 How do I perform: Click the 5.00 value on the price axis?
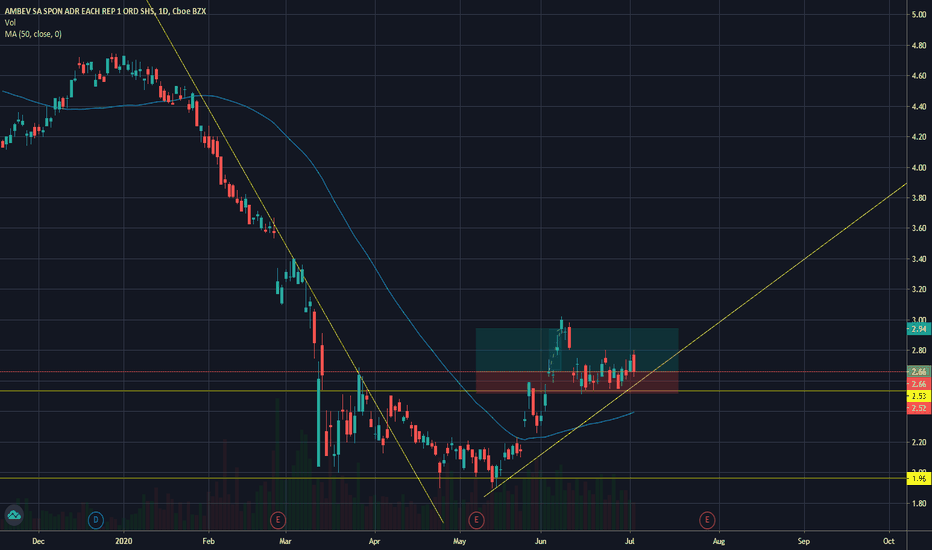tap(918, 15)
